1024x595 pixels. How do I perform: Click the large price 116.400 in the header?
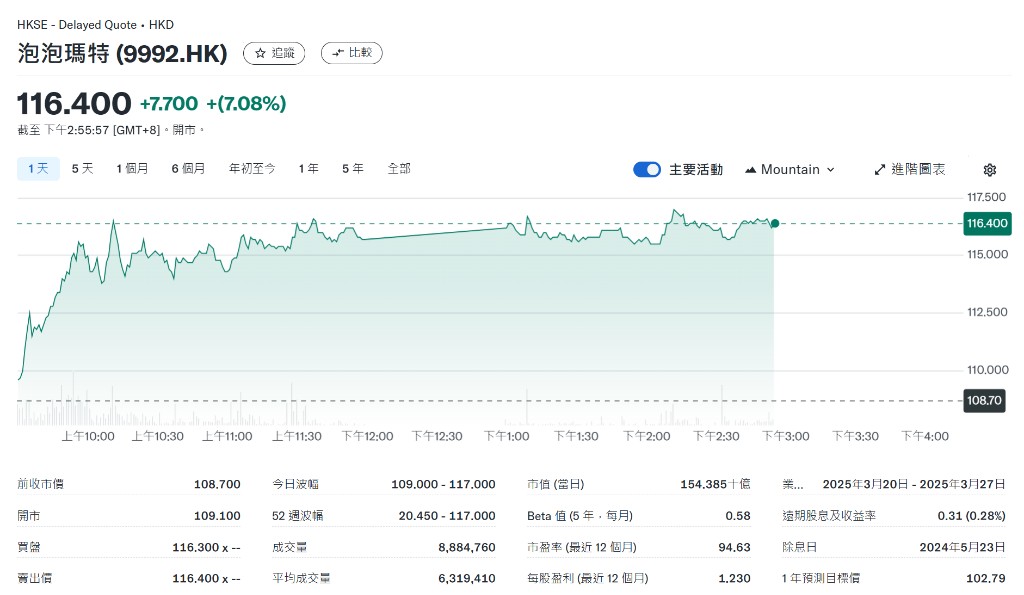click(74, 103)
